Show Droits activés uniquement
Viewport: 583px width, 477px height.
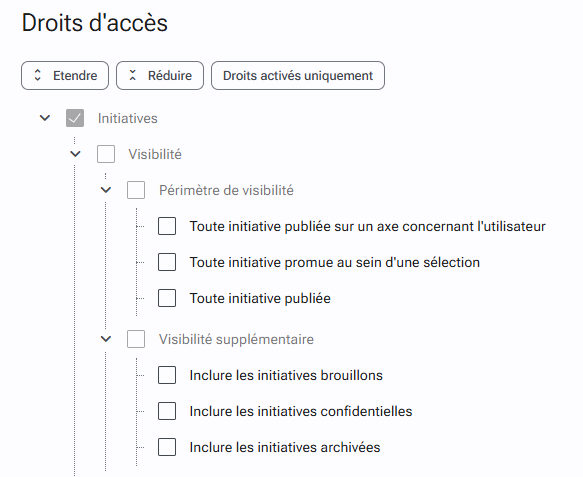coord(298,75)
